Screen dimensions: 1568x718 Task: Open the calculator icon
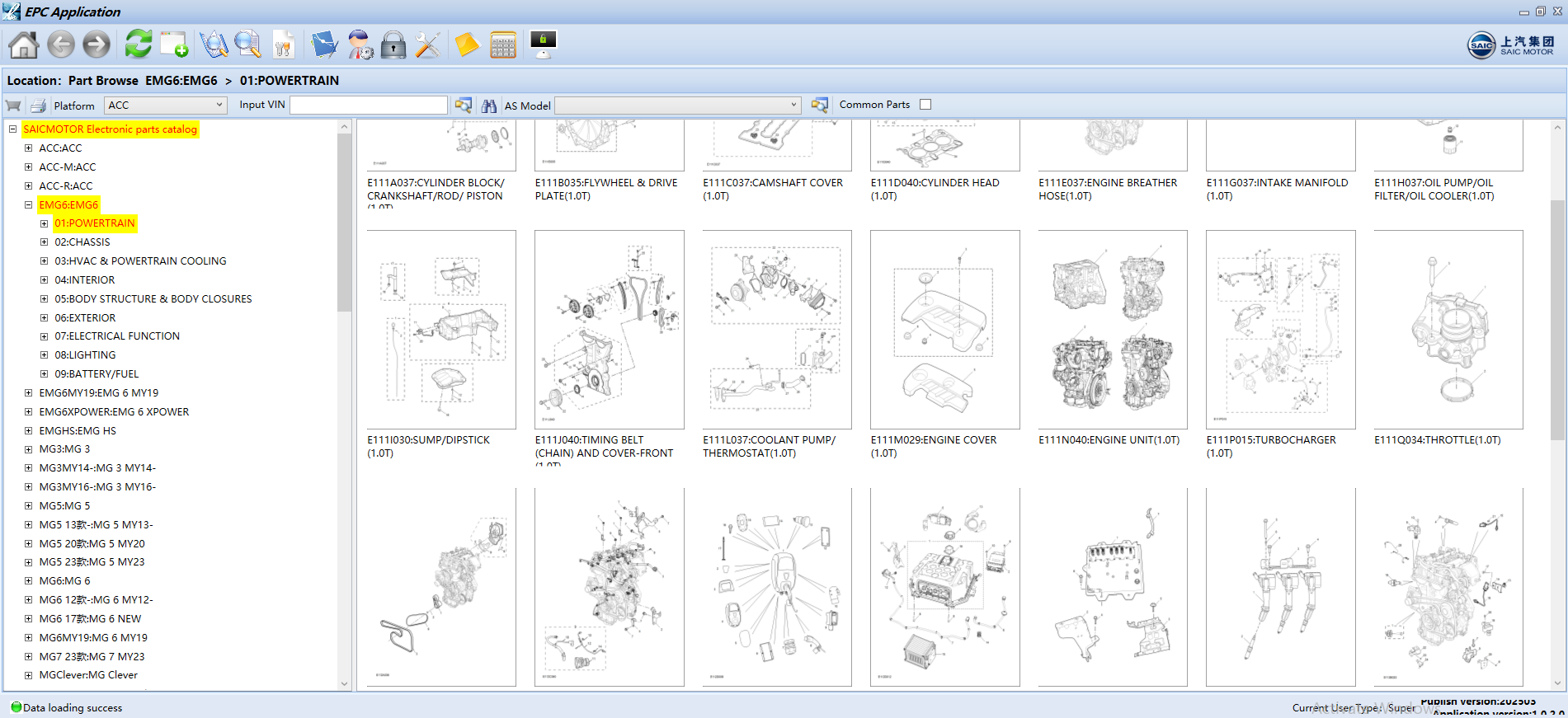tap(502, 45)
